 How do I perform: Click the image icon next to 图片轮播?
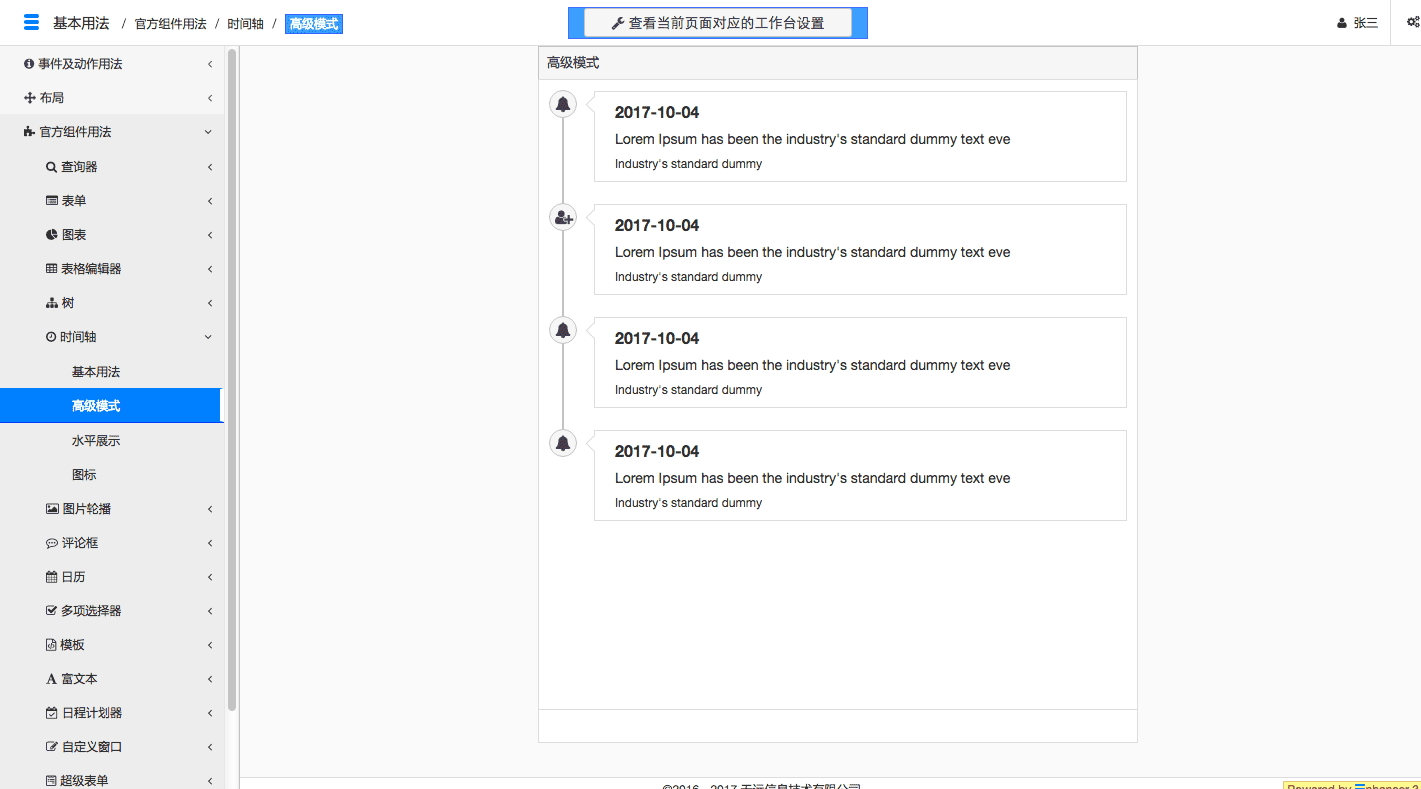point(52,509)
